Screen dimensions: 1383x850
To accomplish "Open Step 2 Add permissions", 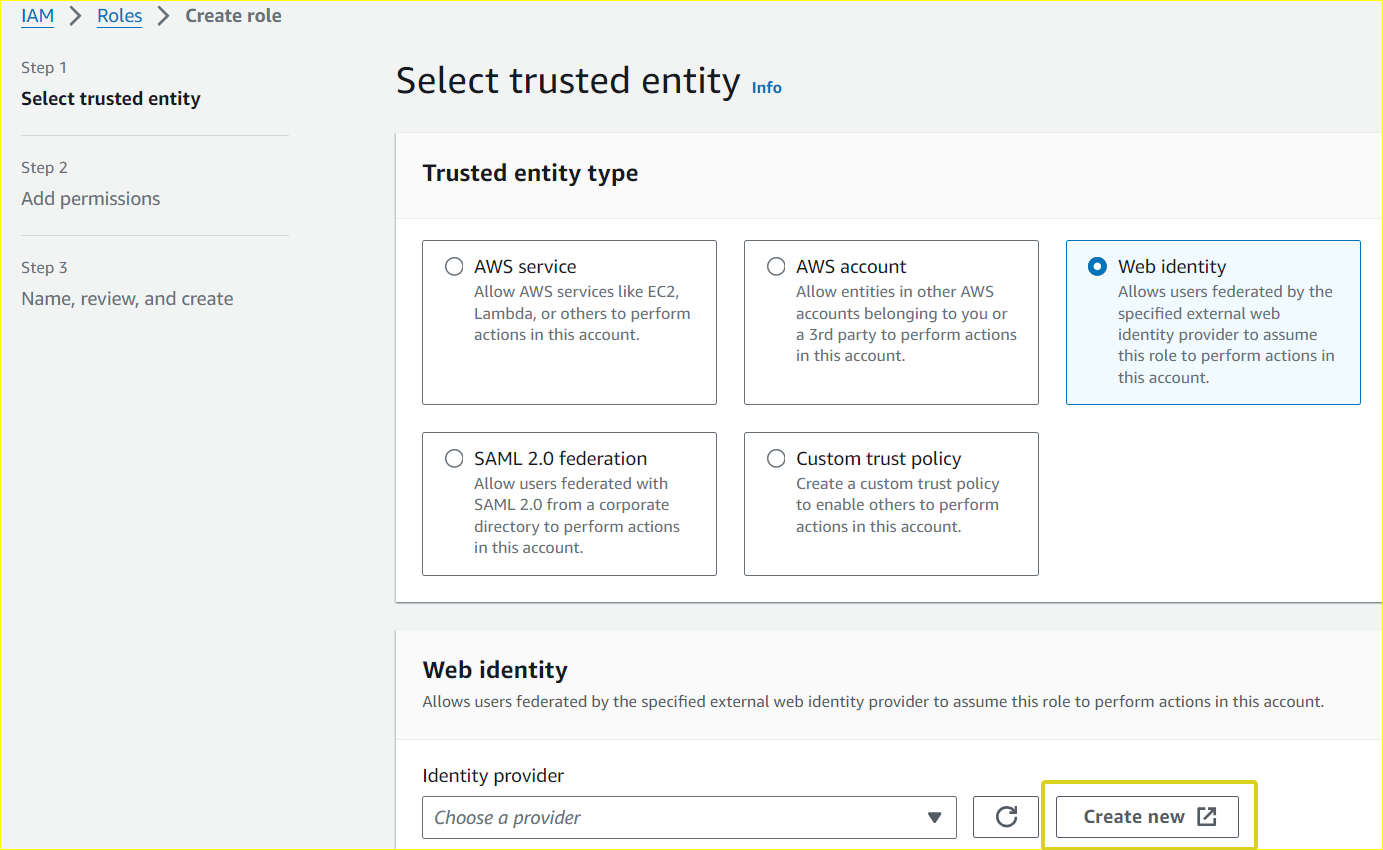I will point(90,198).
